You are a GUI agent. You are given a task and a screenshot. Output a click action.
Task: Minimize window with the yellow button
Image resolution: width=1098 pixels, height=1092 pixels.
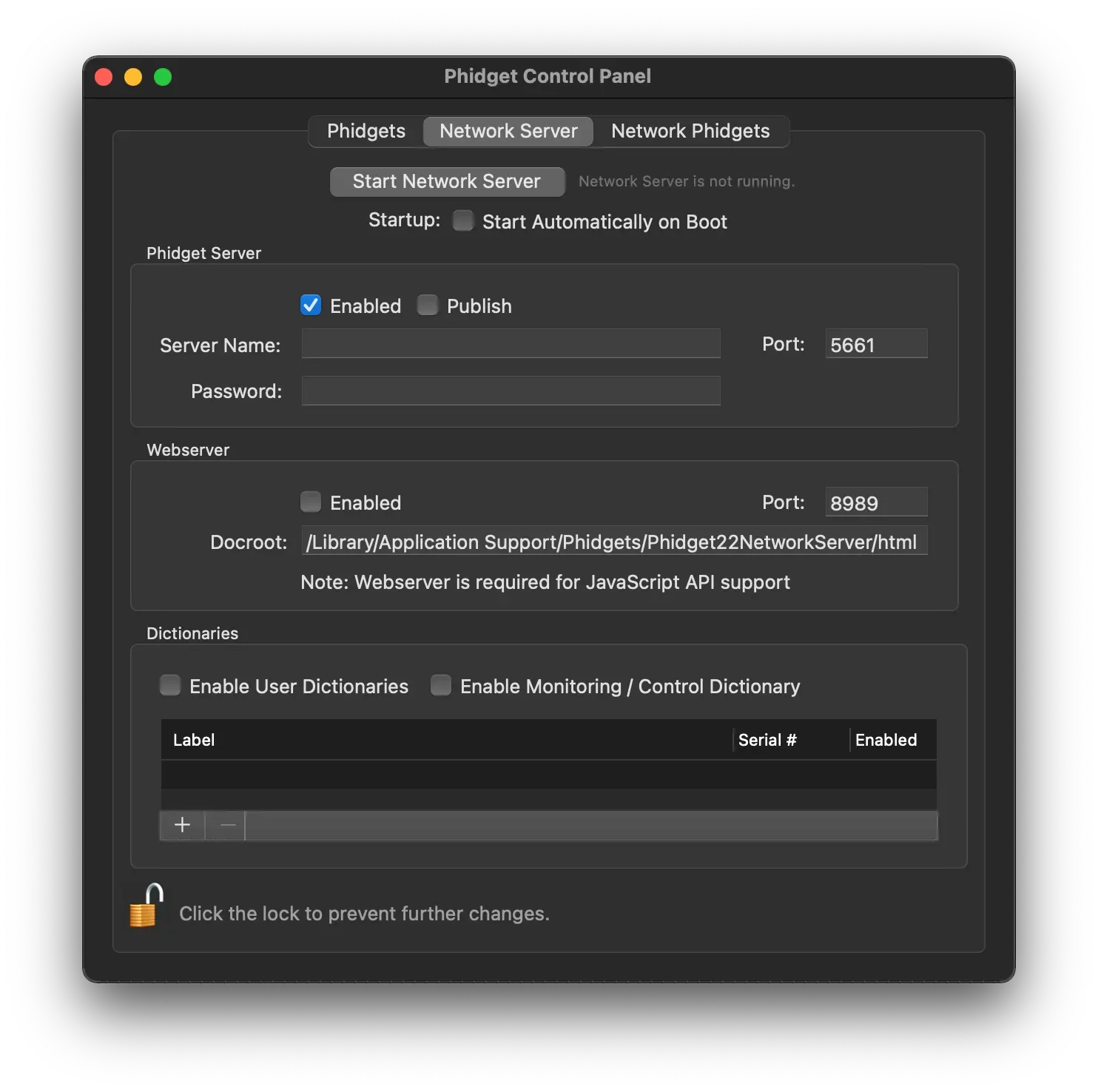[133, 77]
